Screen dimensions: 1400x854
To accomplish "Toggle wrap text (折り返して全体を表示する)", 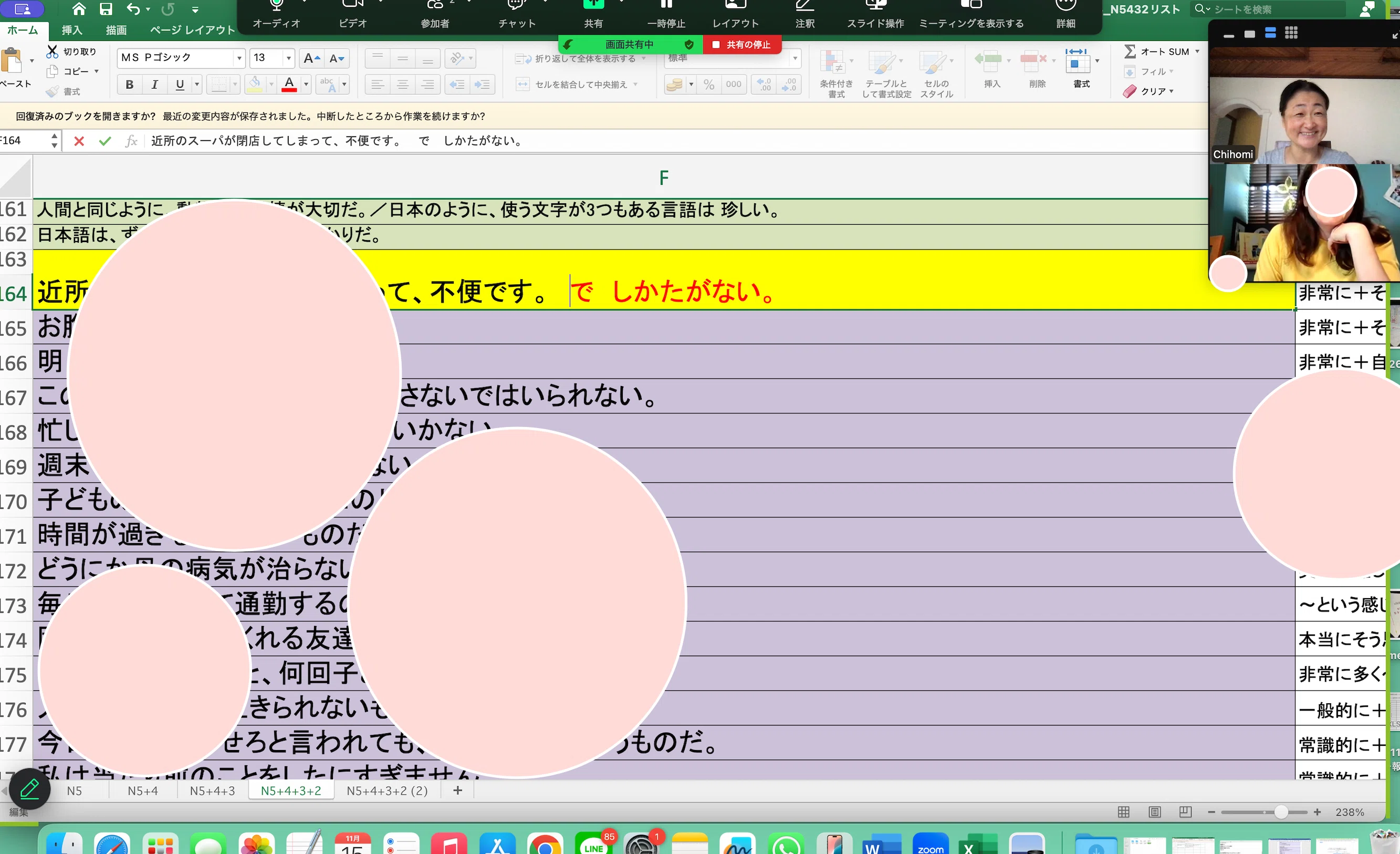I will 580,58.
